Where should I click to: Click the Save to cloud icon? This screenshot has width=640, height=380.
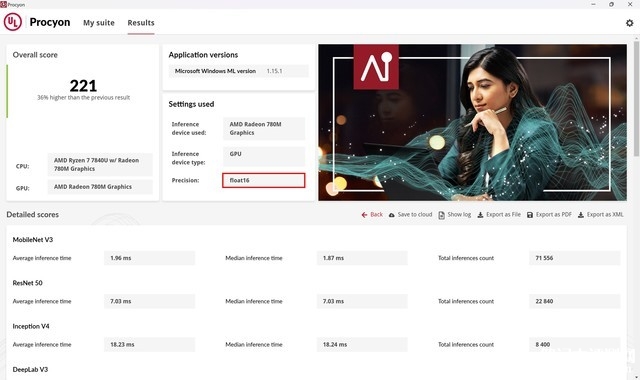391,215
